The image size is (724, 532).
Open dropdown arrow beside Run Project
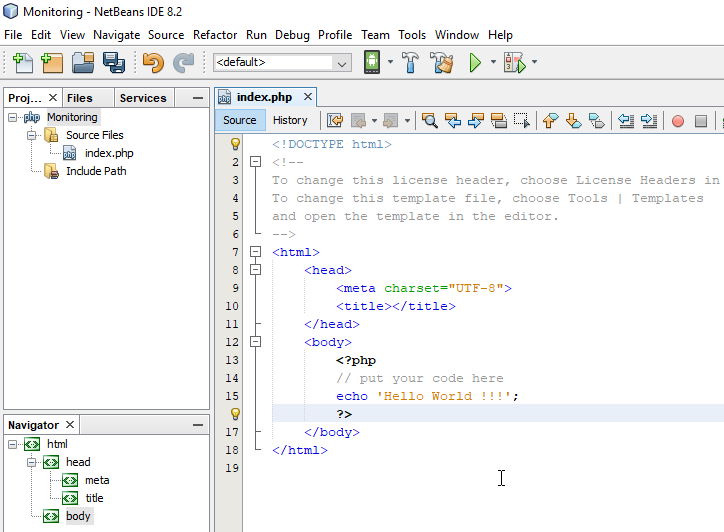(493, 61)
